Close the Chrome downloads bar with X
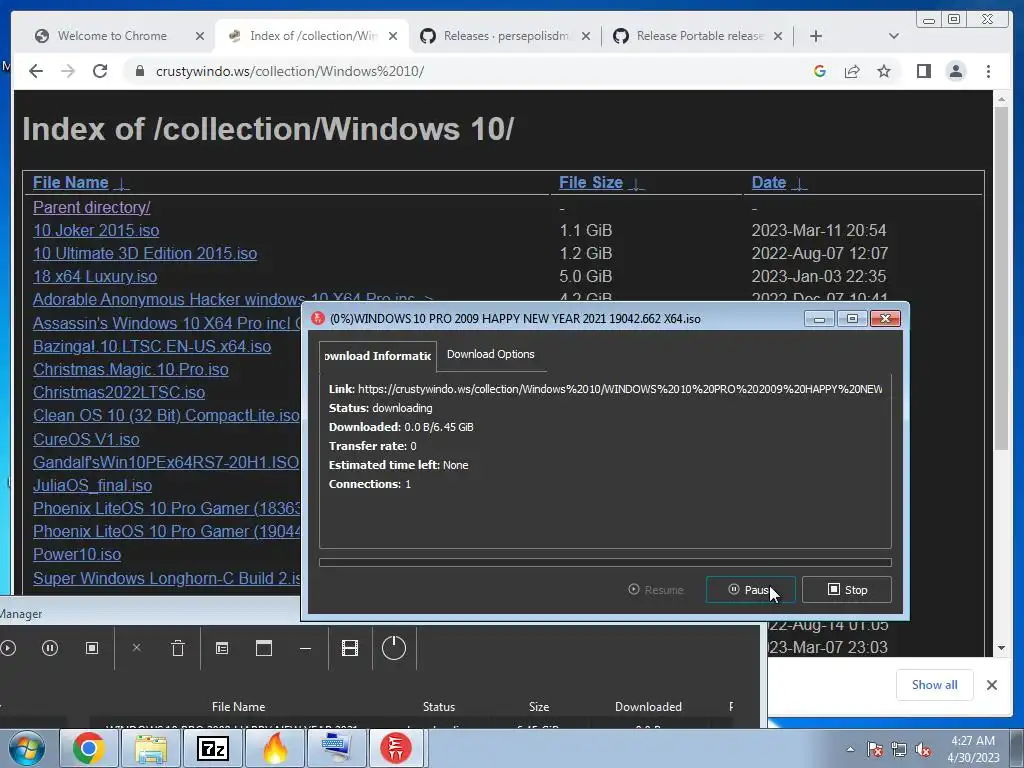 tap(992, 684)
